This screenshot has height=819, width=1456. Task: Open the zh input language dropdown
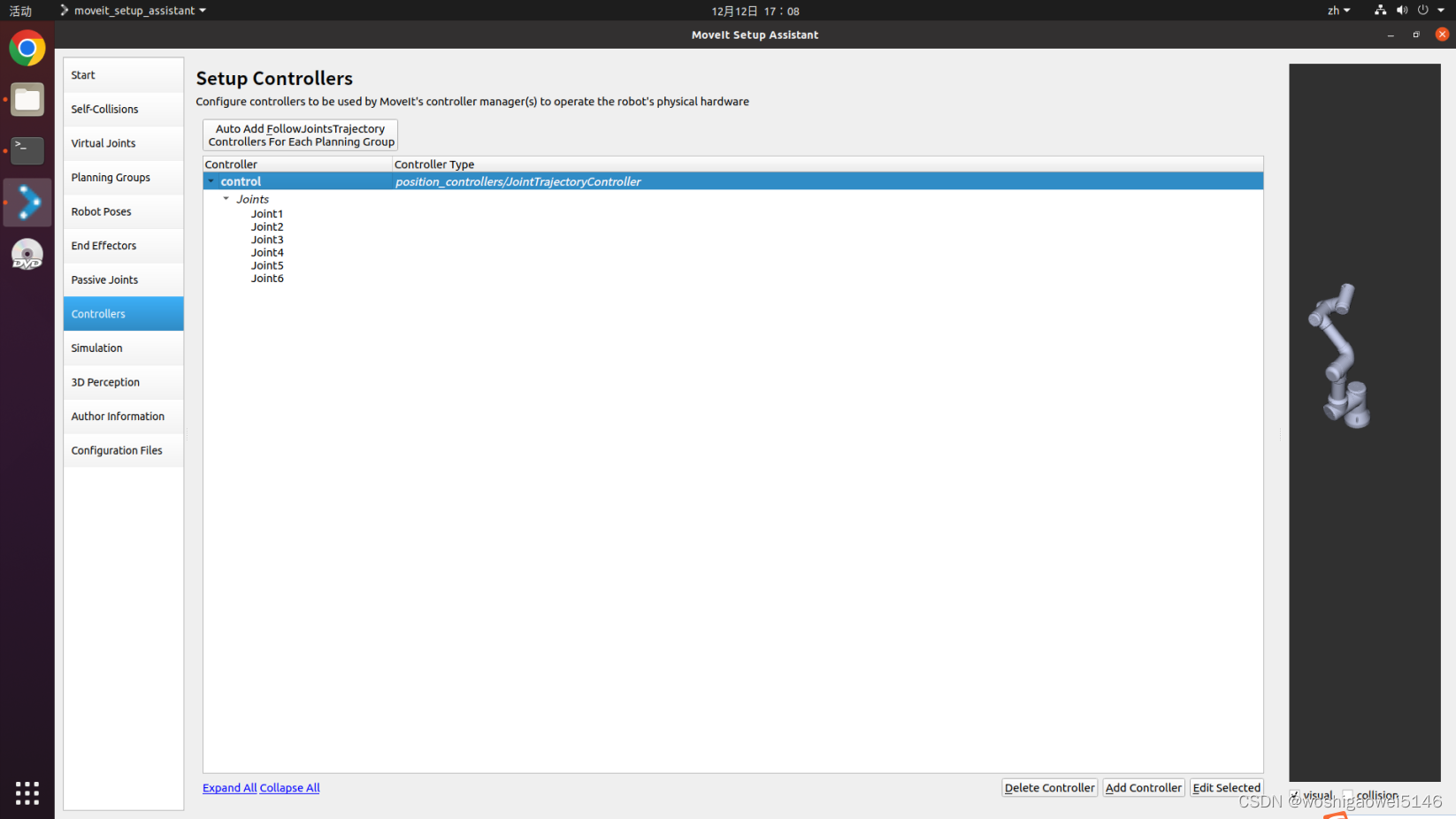(1338, 11)
